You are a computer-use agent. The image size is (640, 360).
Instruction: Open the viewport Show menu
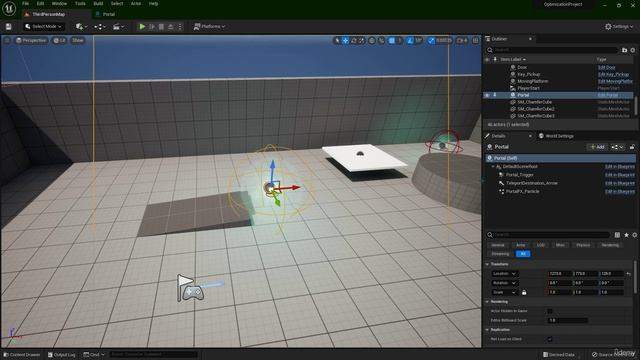78,40
